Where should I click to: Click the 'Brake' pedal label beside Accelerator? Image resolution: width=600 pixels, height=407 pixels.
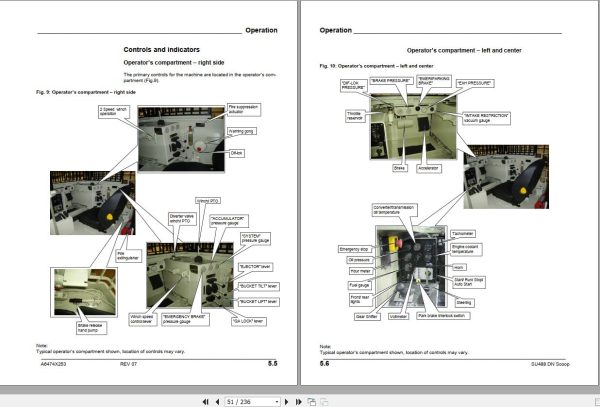[x=399, y=168]
